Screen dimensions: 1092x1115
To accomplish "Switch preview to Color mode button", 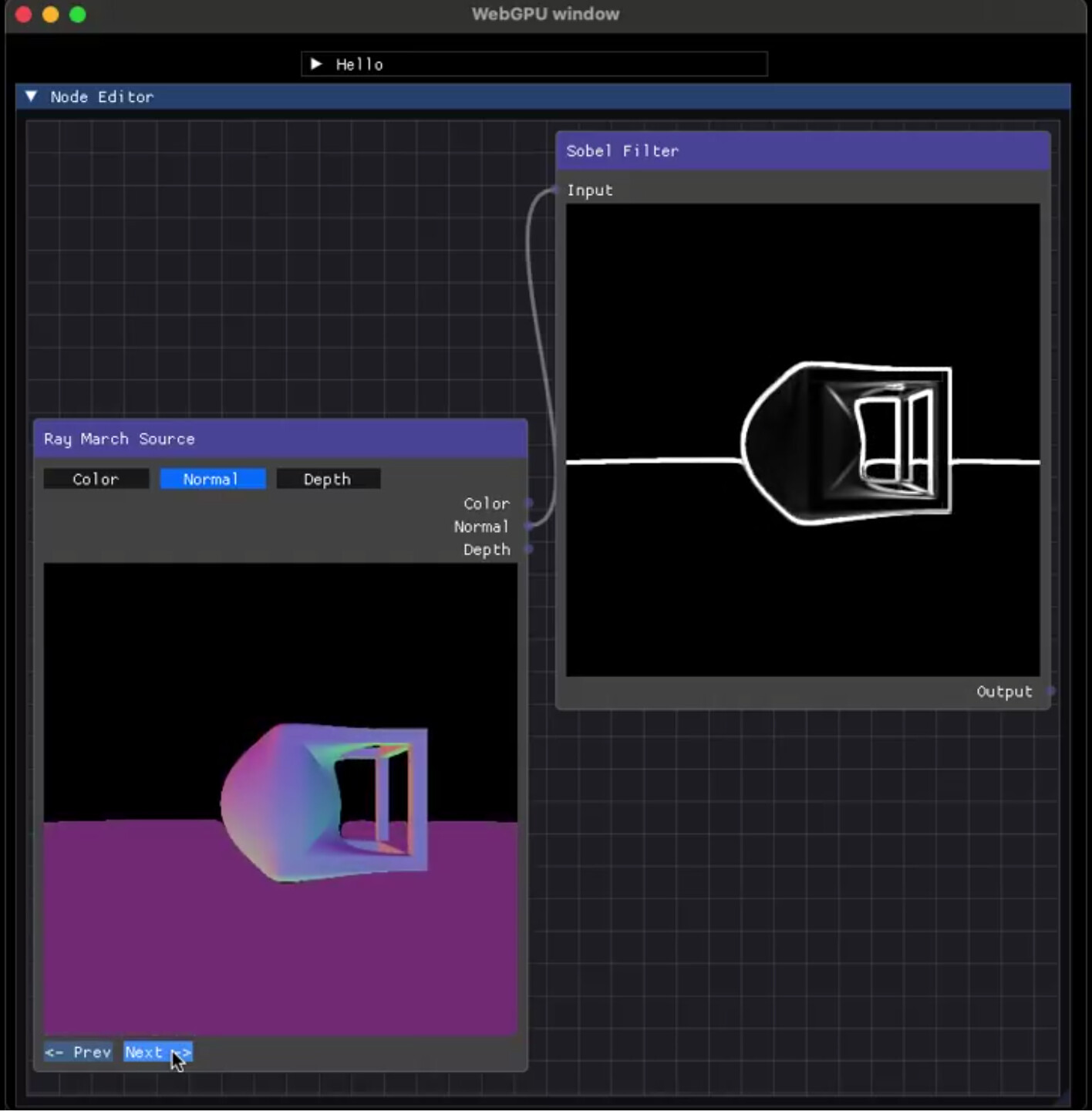I will [96, 479].
